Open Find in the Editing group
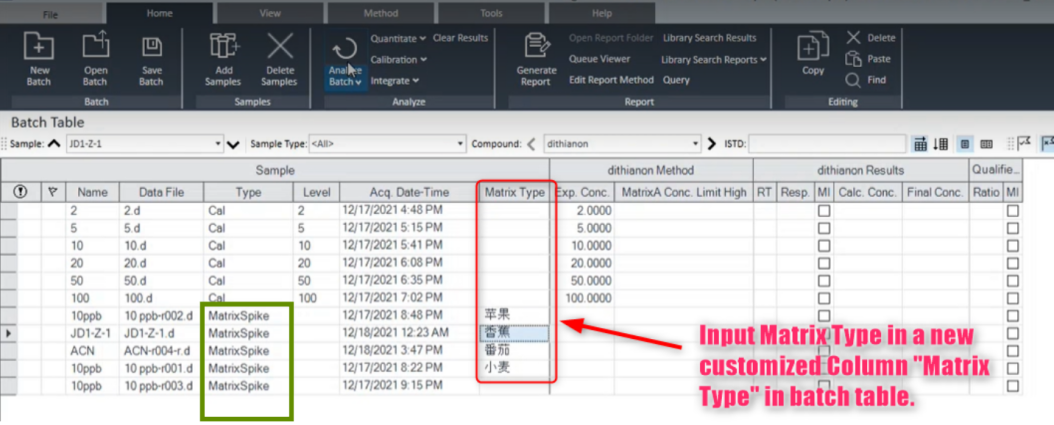Viewport: 1054px width, 425px height. click(866, 80)
